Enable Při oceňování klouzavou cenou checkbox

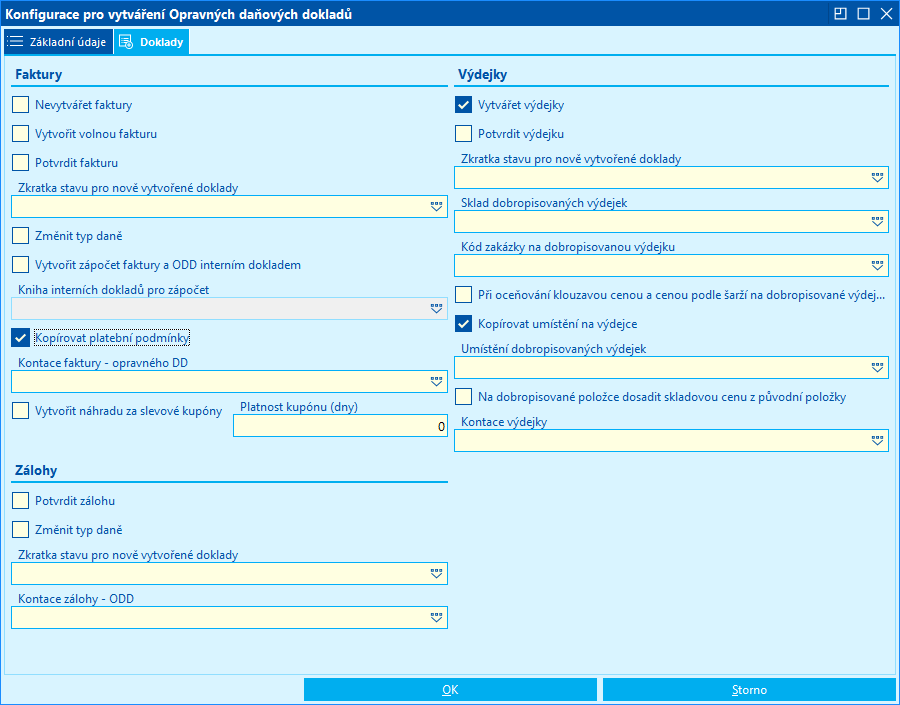tap(463, 295)
